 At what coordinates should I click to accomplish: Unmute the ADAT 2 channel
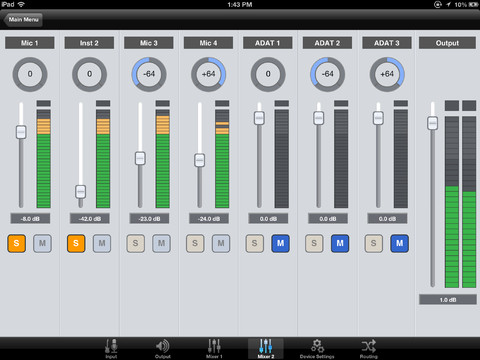pyautogui.click(x=340, y=243)
